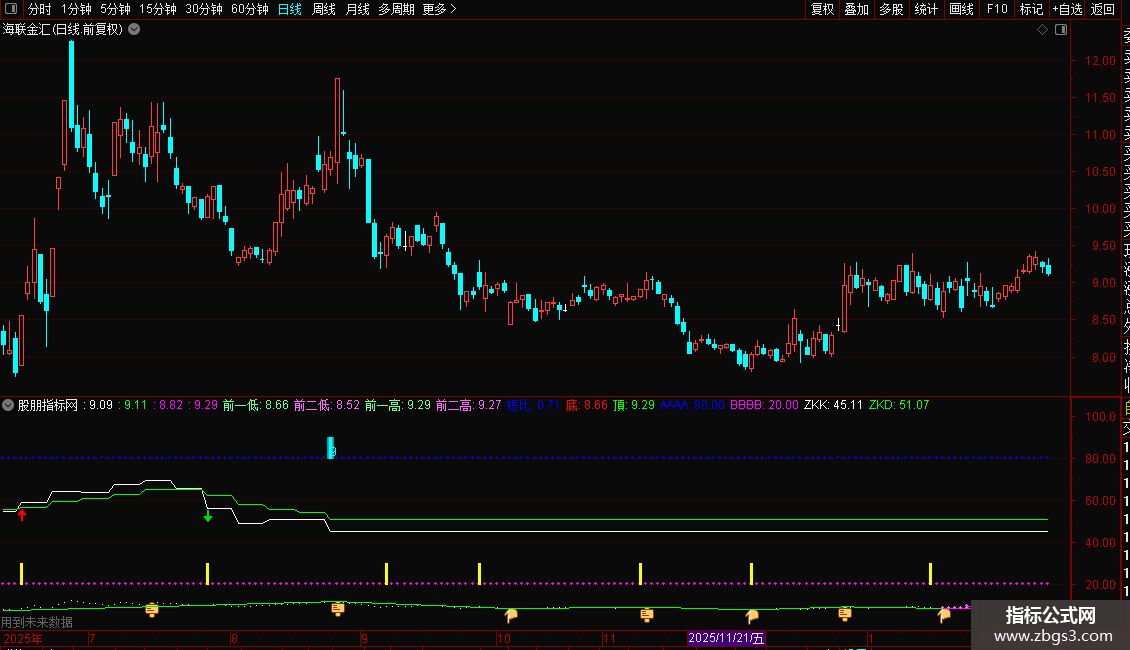Select the 周线 weekly chart tab
The width and height of the screenshot is (1130, 650).
(324, 9)
